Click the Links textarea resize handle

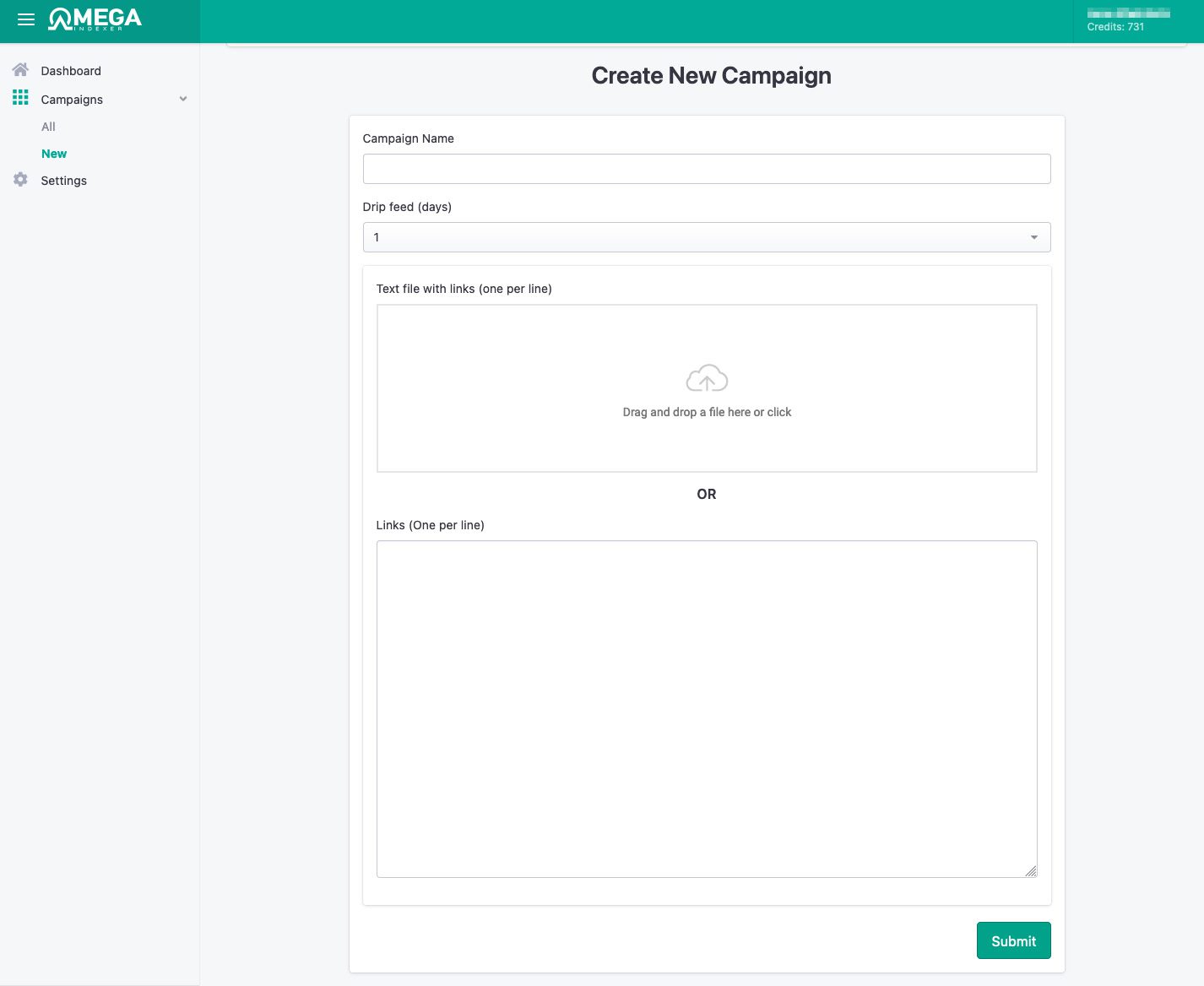click(x=1031, y=871)
